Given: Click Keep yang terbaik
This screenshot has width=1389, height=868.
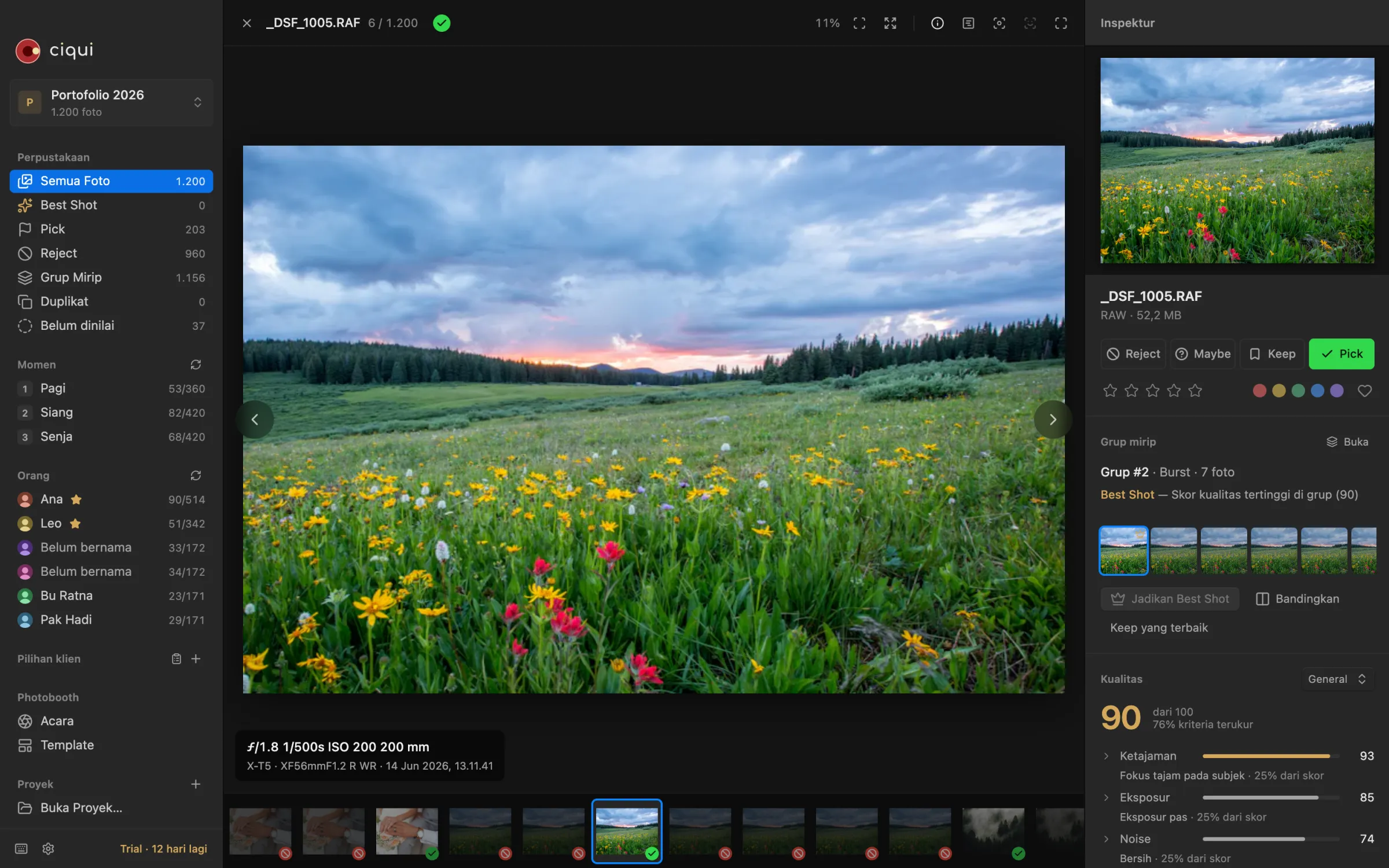Looking at the screenshot, I should coord(1159,628).
